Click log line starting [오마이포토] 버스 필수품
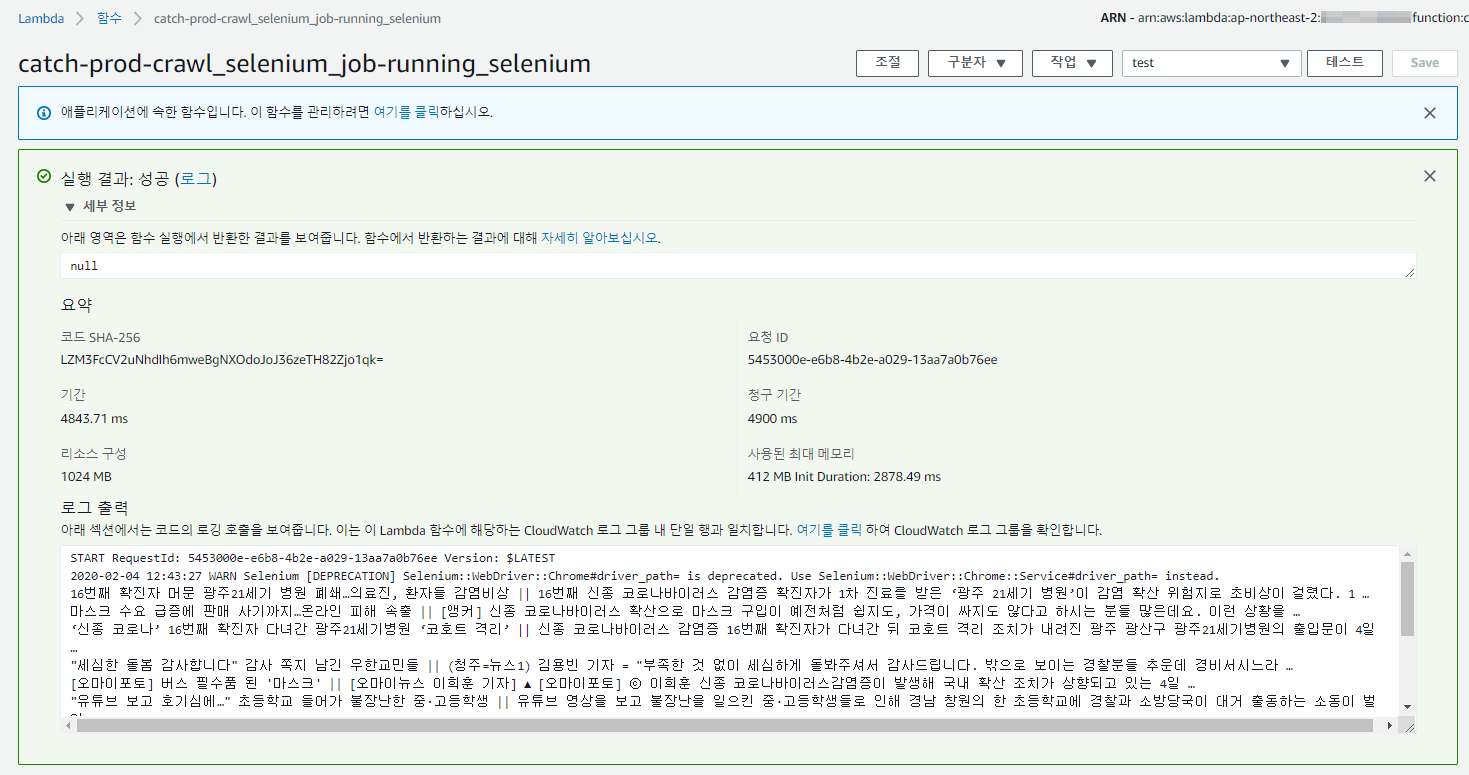The width and height of the screenshot is (1469, 775). 633,683
